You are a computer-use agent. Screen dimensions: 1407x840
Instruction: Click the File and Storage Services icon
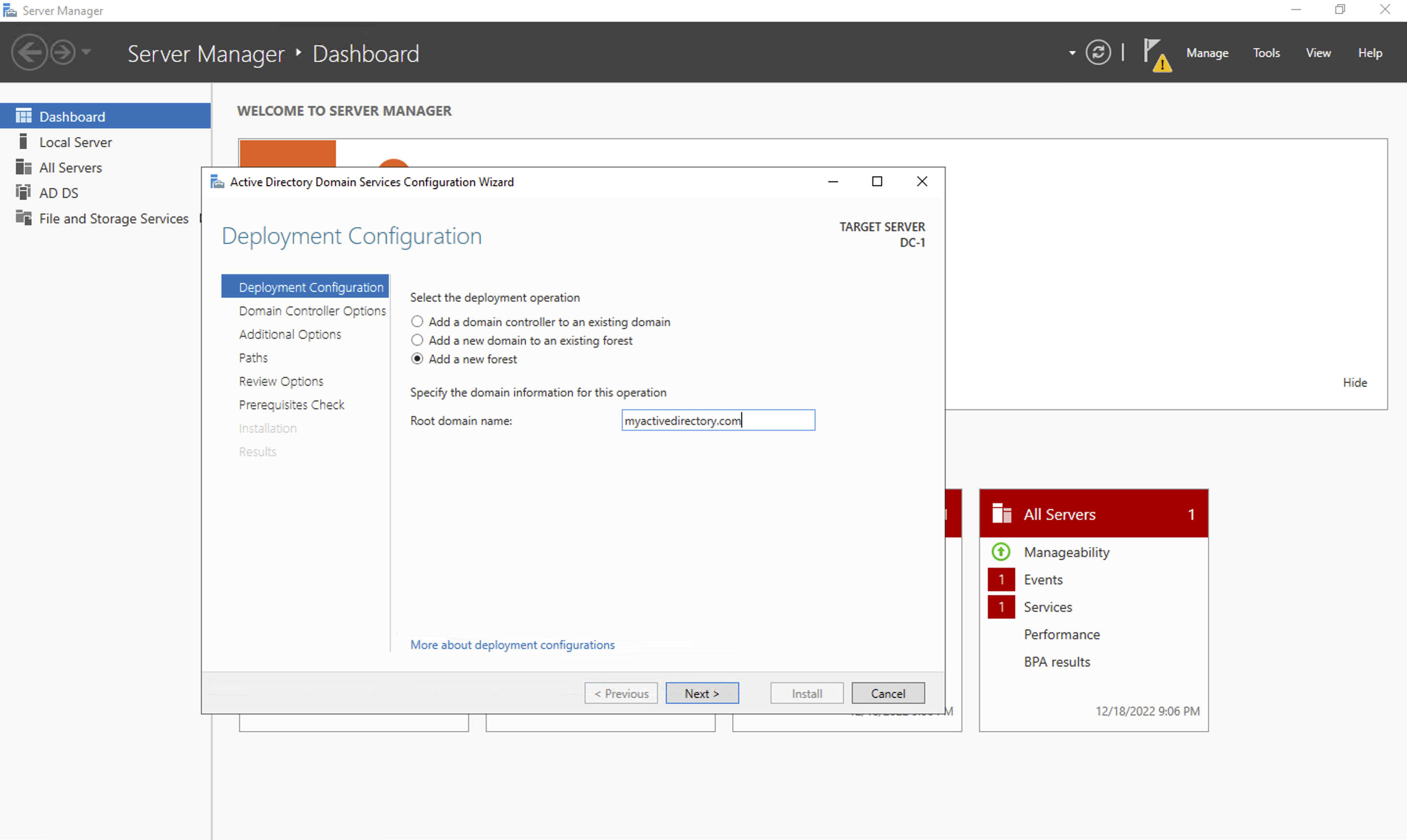click(23, 218)
